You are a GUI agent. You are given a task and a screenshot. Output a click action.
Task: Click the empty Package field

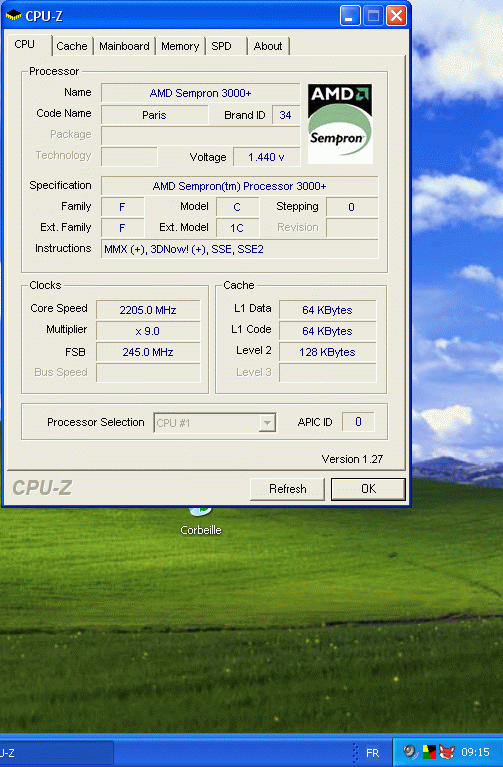click(201, 135)
